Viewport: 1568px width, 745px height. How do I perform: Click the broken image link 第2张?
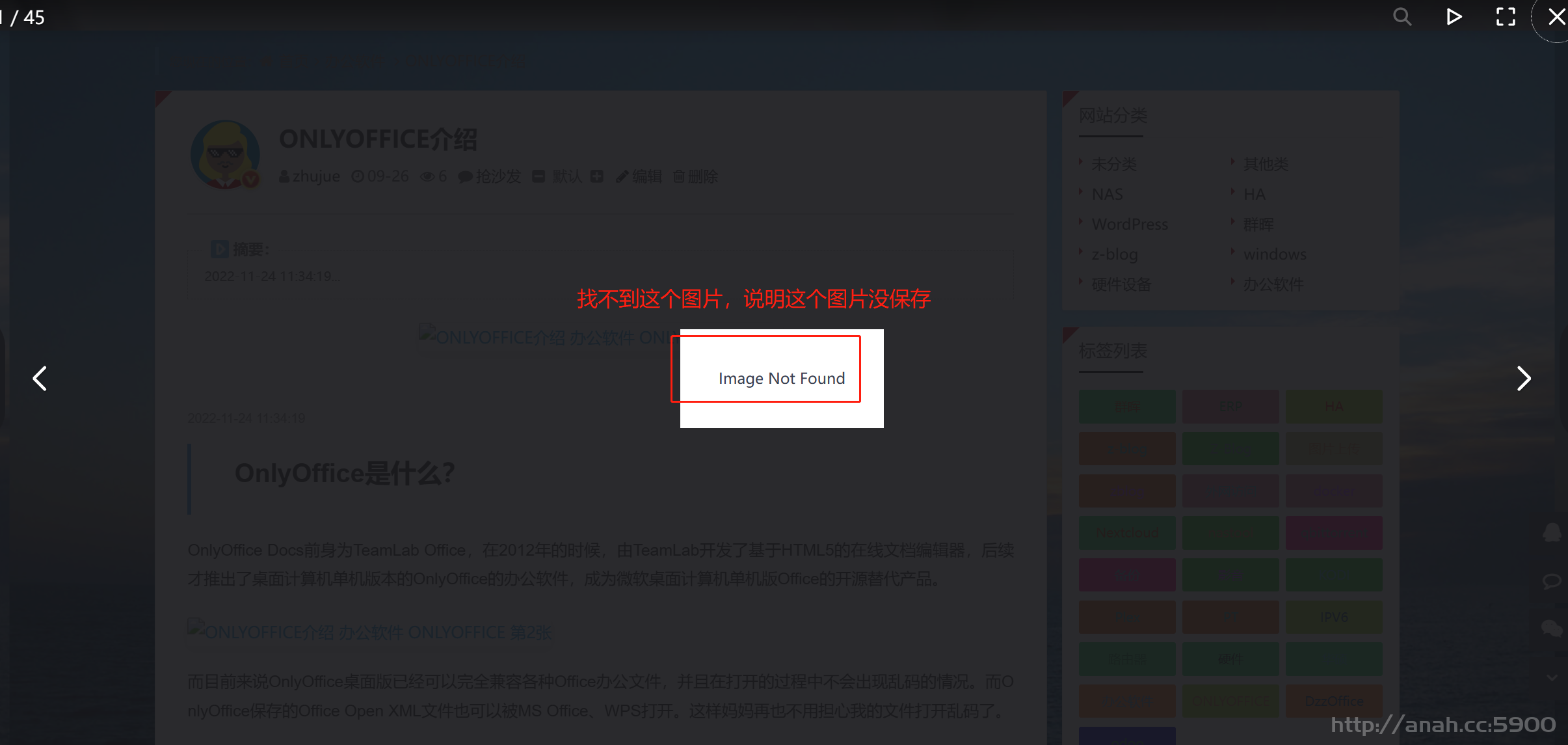(370, 632)
